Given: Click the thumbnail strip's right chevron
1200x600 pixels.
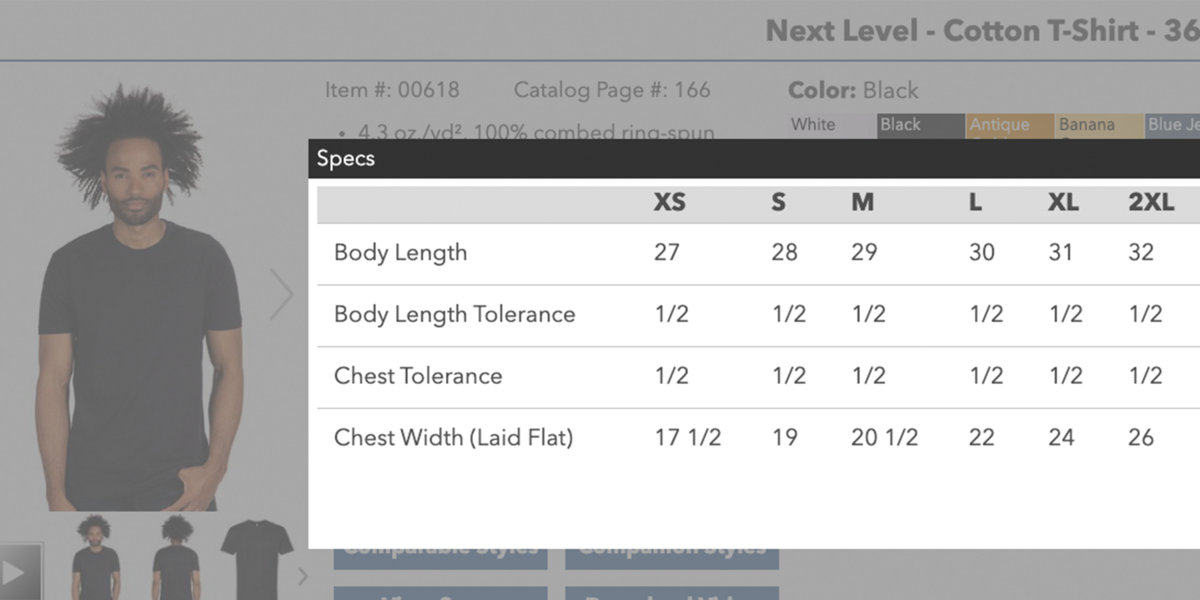Looking at the screenshot, I should [x=303, y=575].
